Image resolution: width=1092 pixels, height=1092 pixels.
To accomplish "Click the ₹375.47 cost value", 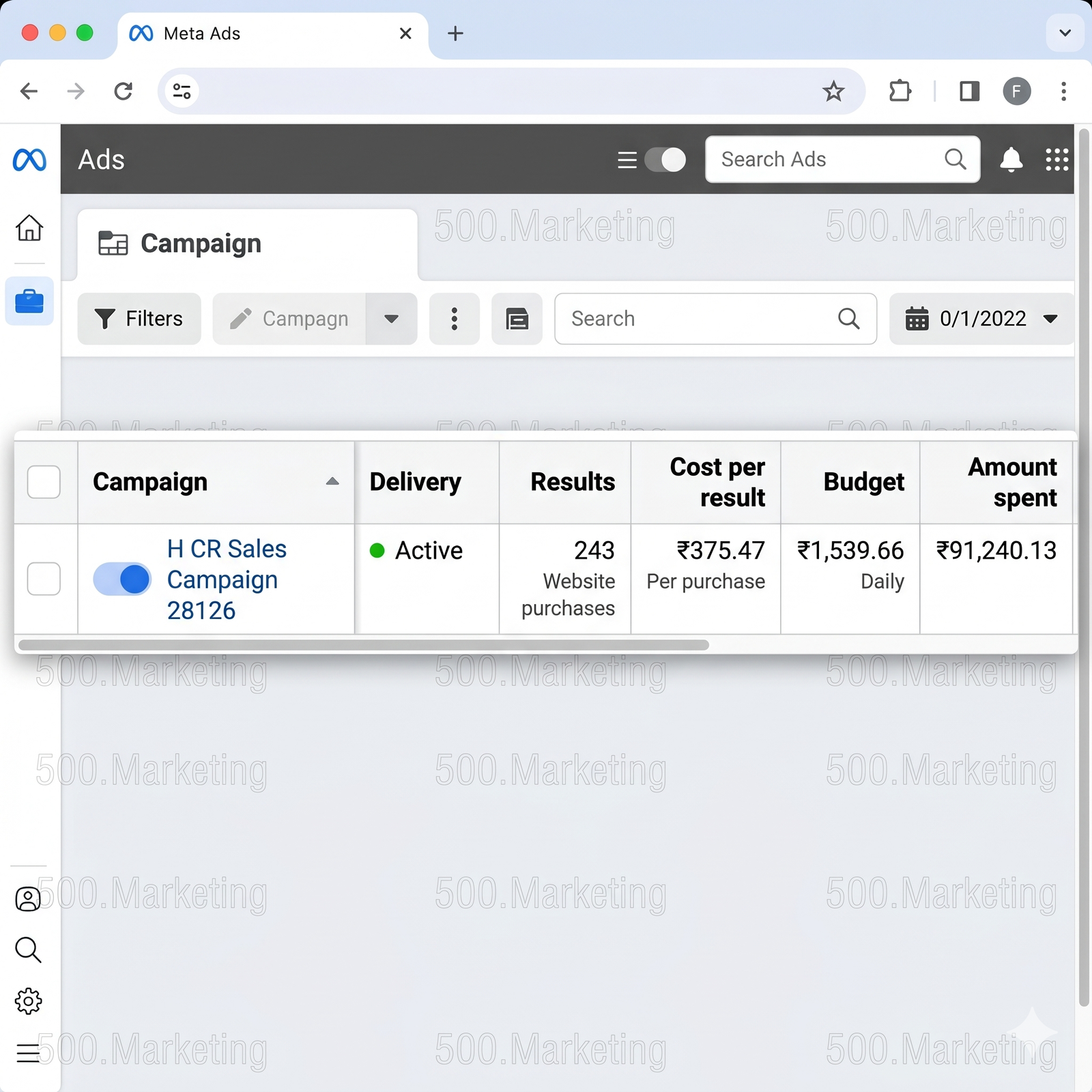I will click(721, 550).
